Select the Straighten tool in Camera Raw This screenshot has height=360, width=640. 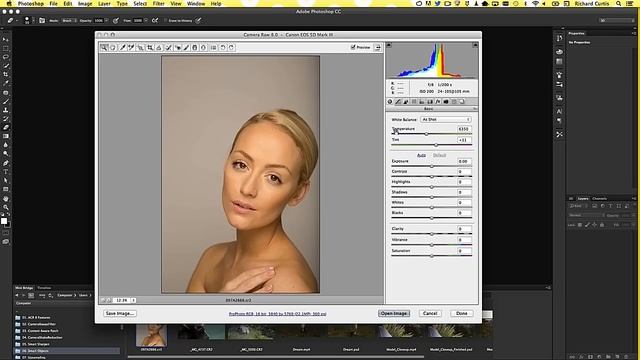click(x=159, y=48)
